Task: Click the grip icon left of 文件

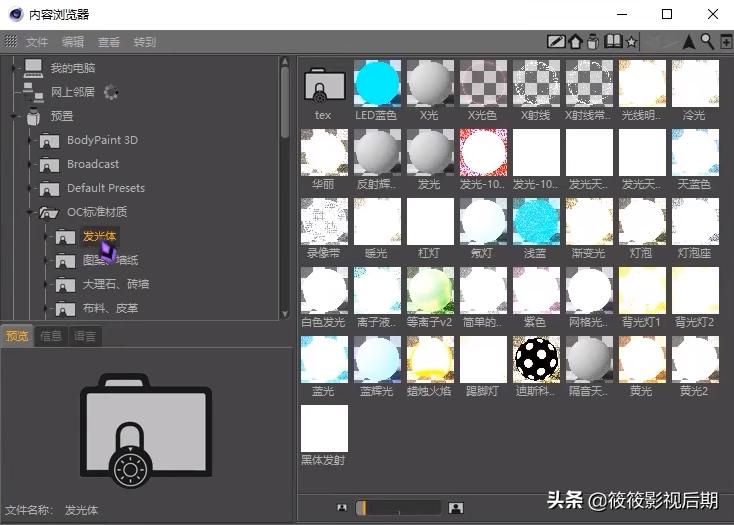Action: click(x=11, y=42)
